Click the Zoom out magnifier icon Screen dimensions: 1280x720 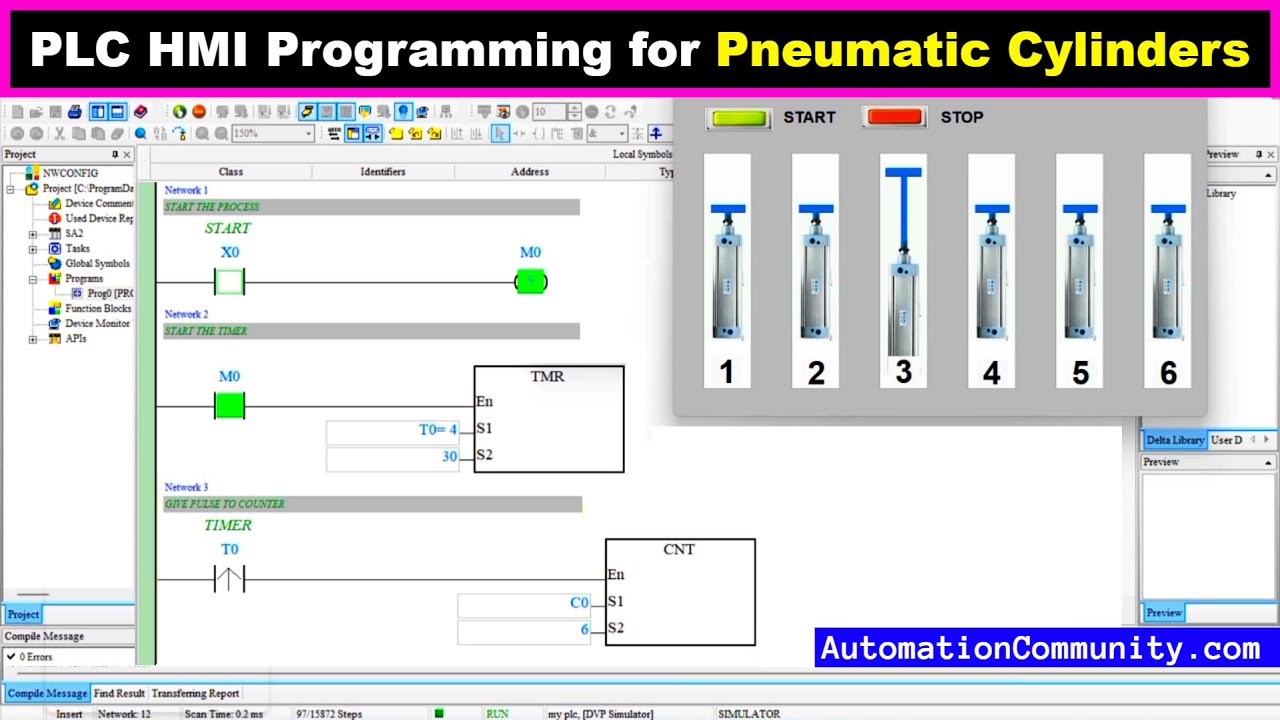pos(221,133)
